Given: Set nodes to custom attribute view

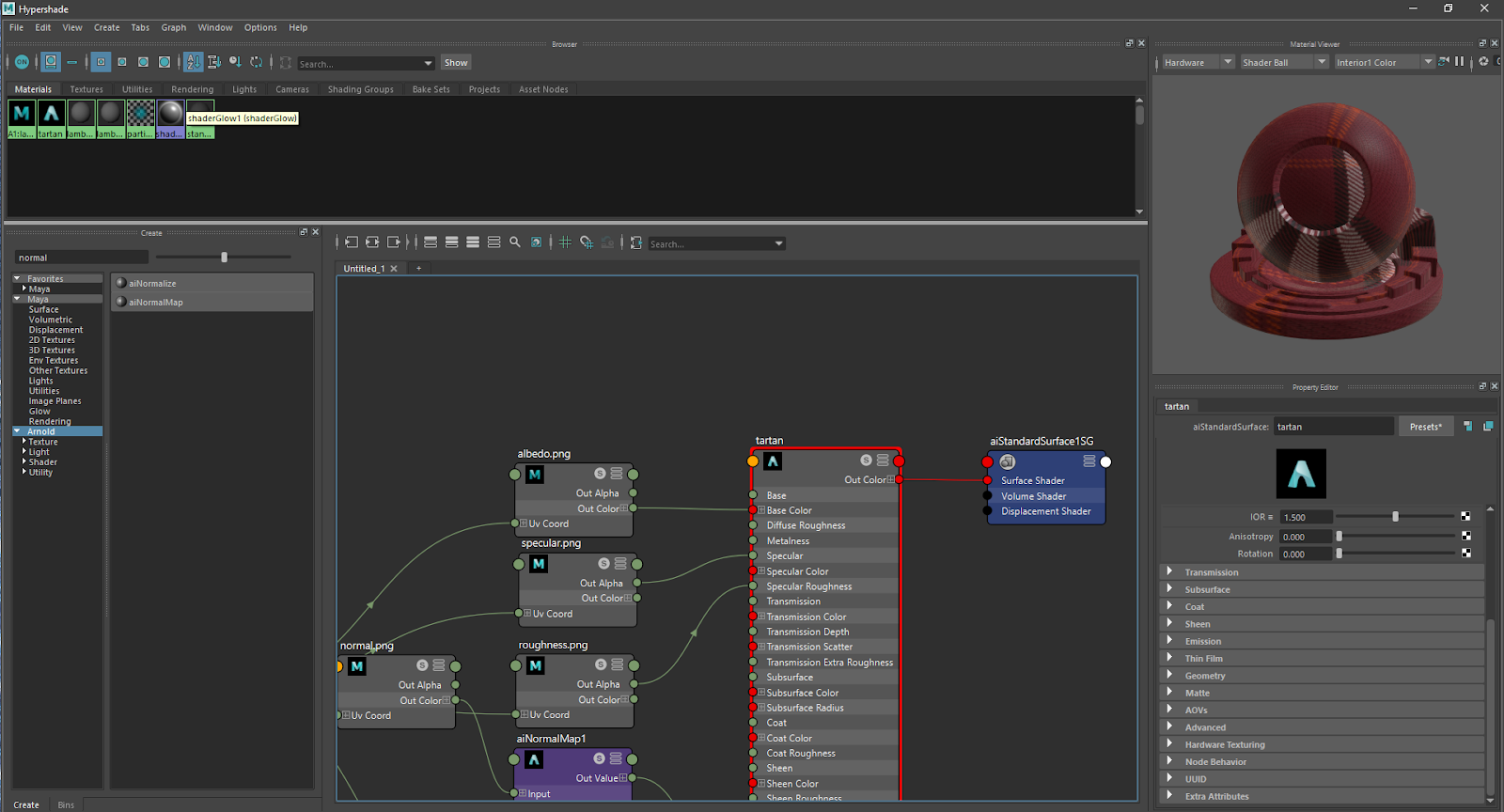Looking at the screenshot, I should 493,242.
